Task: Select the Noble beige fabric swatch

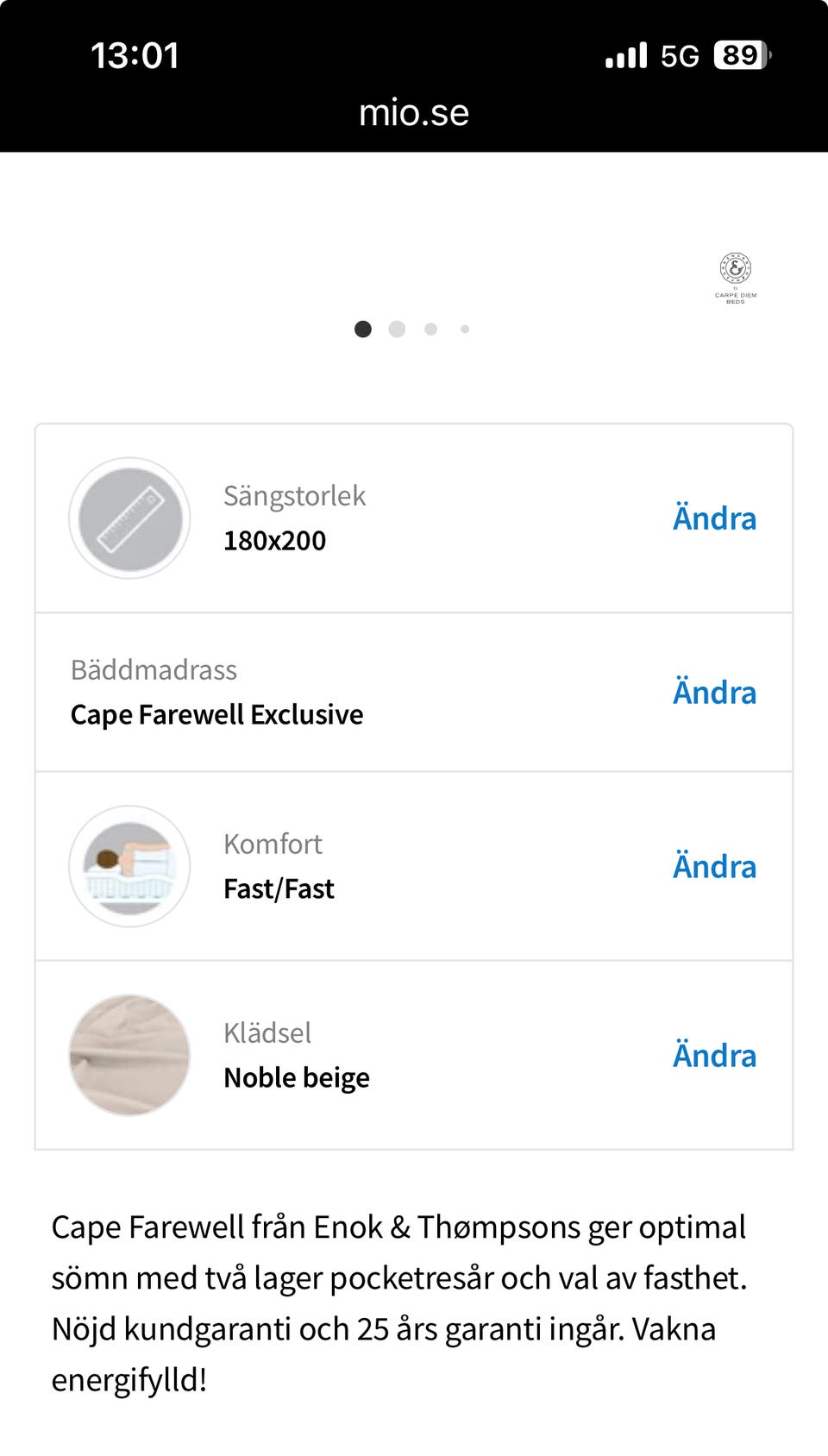Action: (129, 1055)
